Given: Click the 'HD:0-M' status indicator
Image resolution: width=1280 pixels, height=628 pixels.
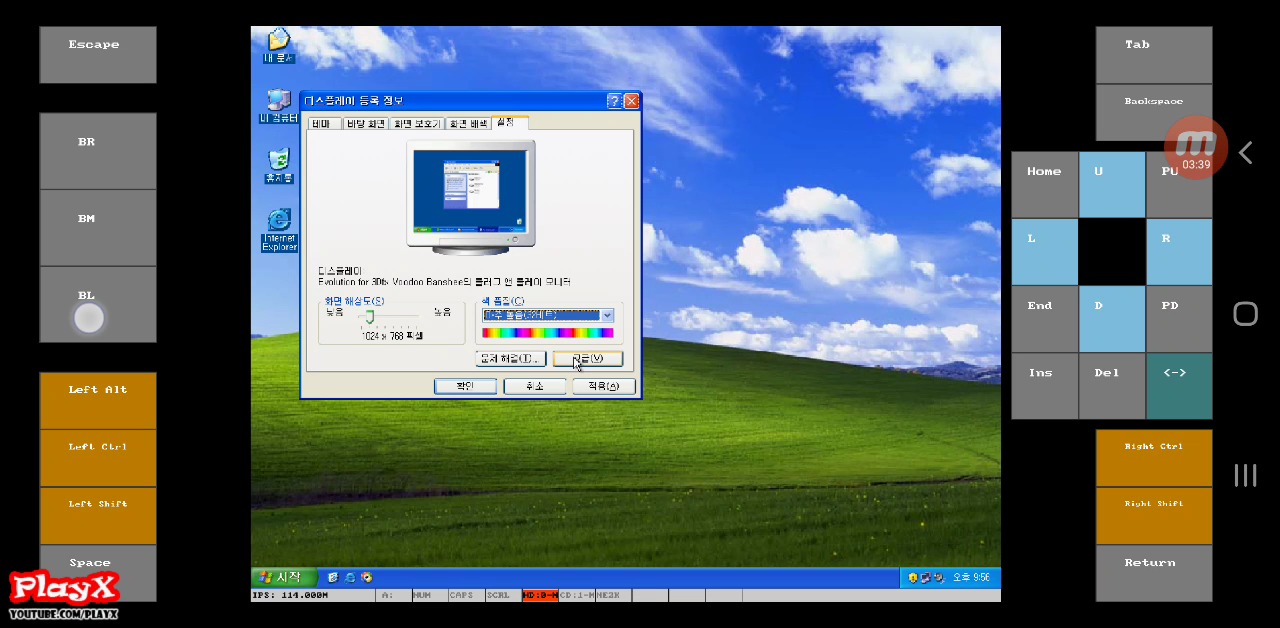Looking at the screenshot, I should click(540, 595).
